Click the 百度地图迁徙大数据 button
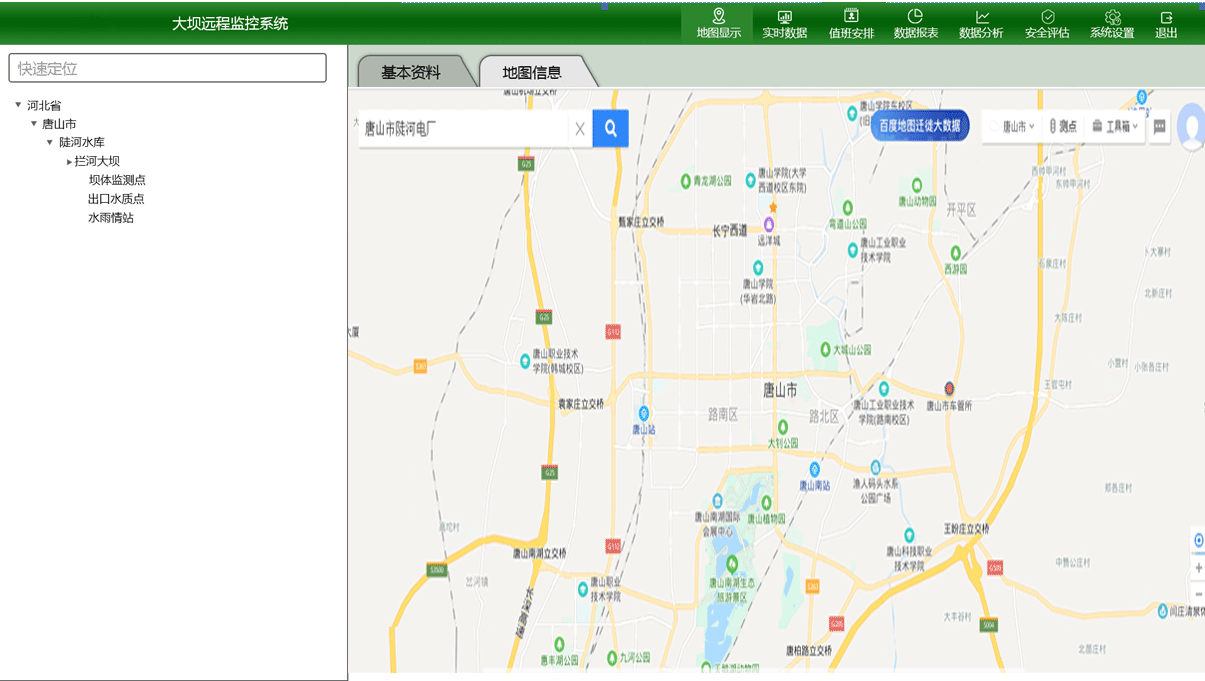1205x681 pixels. pos(919,126)
